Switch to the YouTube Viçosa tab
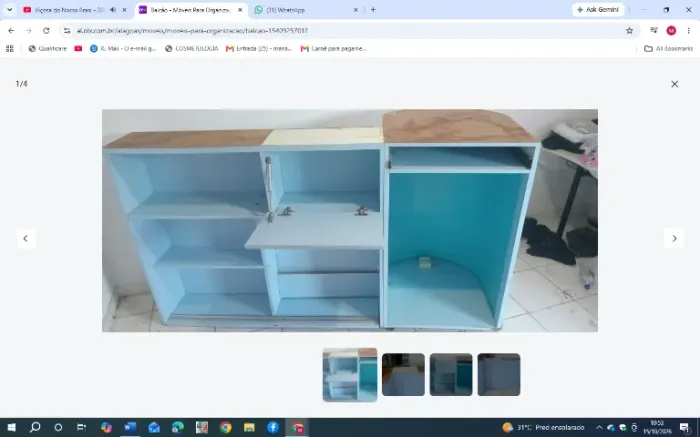 (x=67, y=10)
